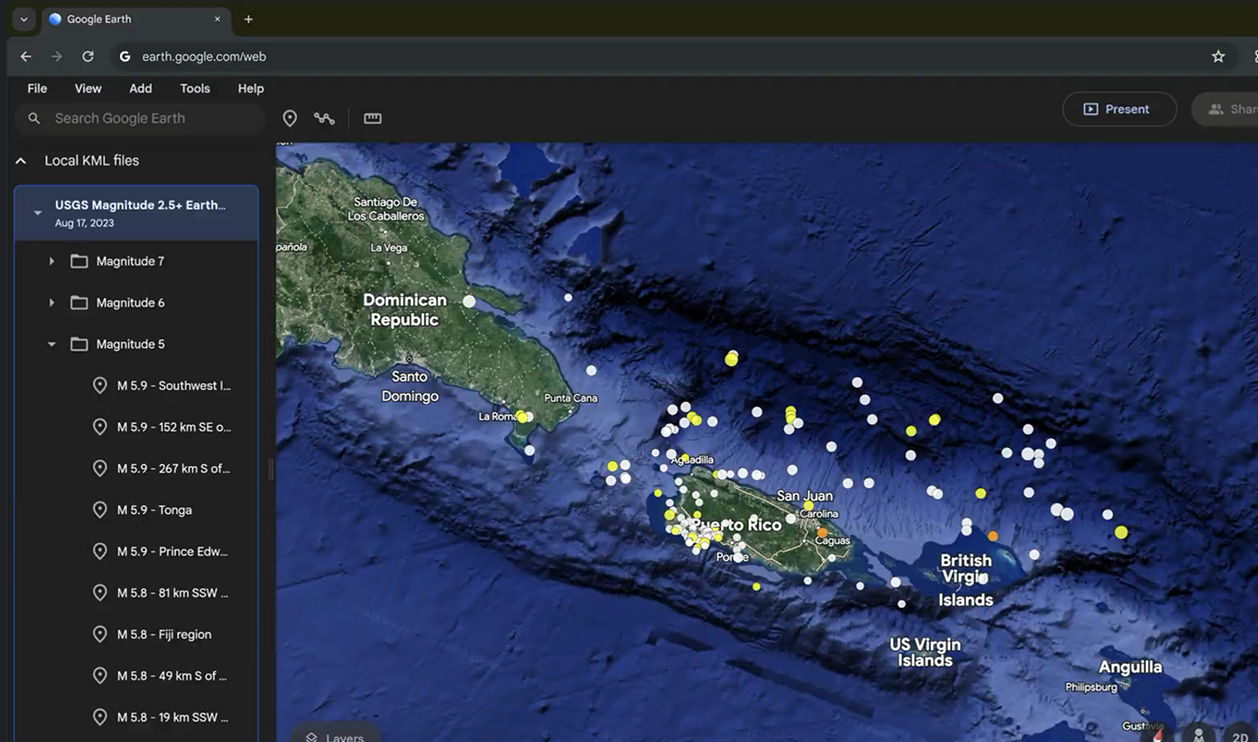Collapse the USGS Magnitude 2.5+ Earthquakes project

[37, 212]
